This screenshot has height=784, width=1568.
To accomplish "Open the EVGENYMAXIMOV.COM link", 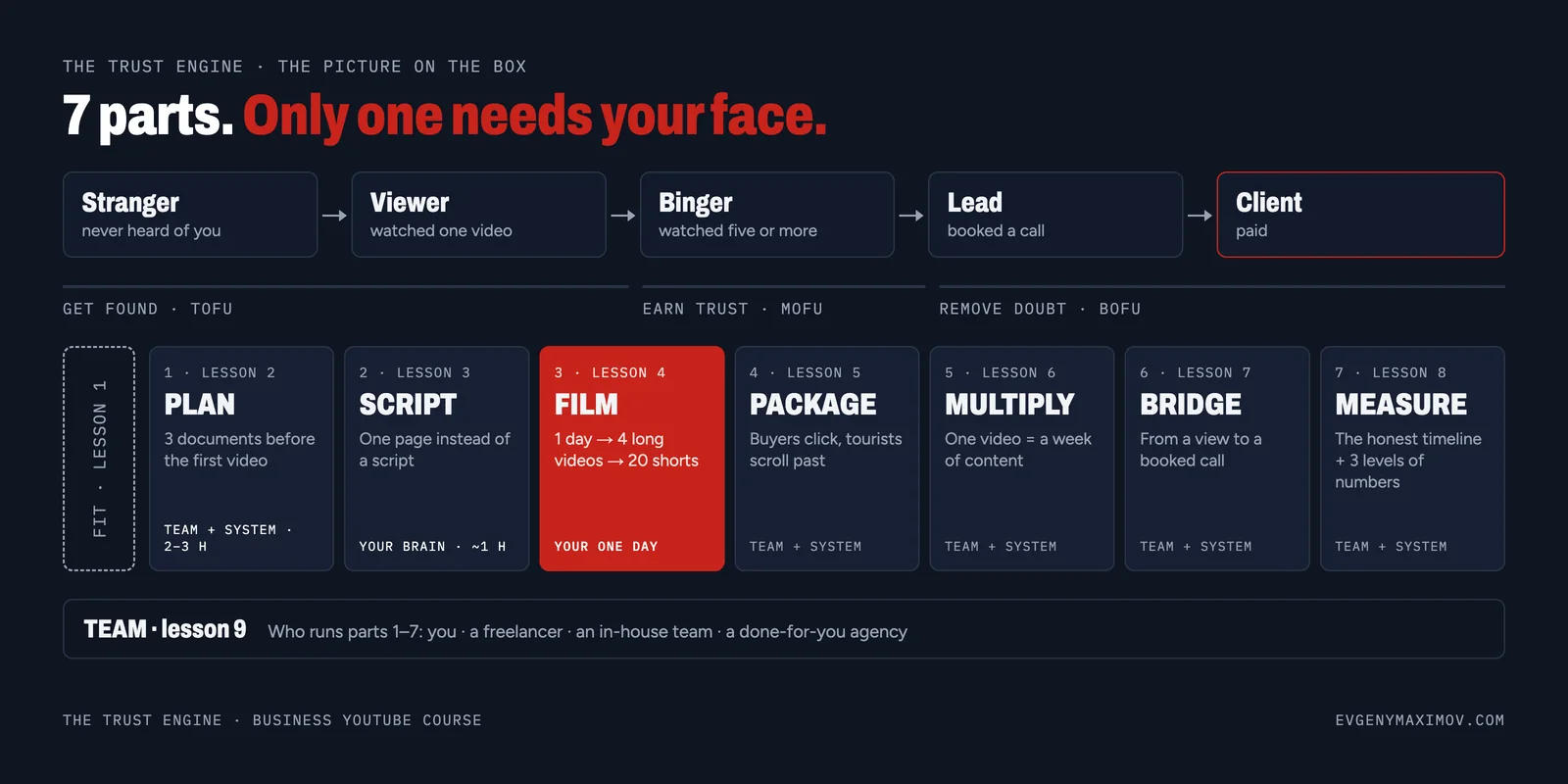I will [x=1420, y=720].
